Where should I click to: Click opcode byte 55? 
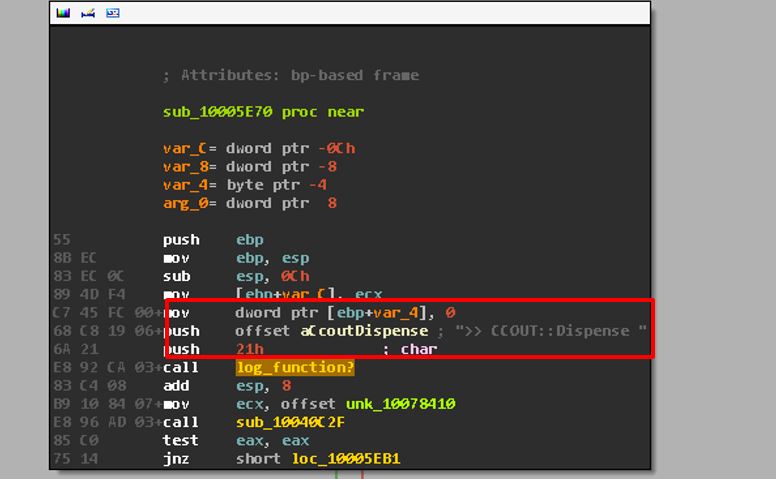[62, 240]
